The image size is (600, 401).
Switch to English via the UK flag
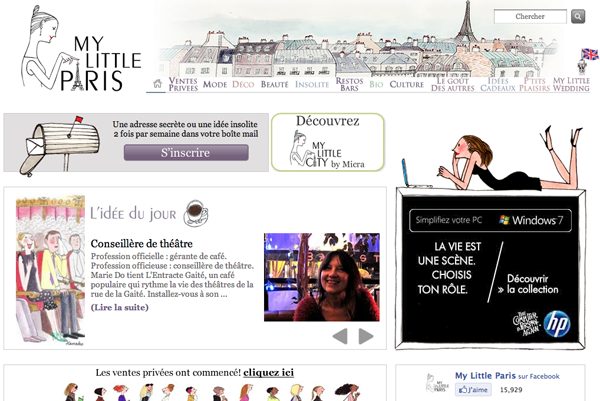point(590,54)
